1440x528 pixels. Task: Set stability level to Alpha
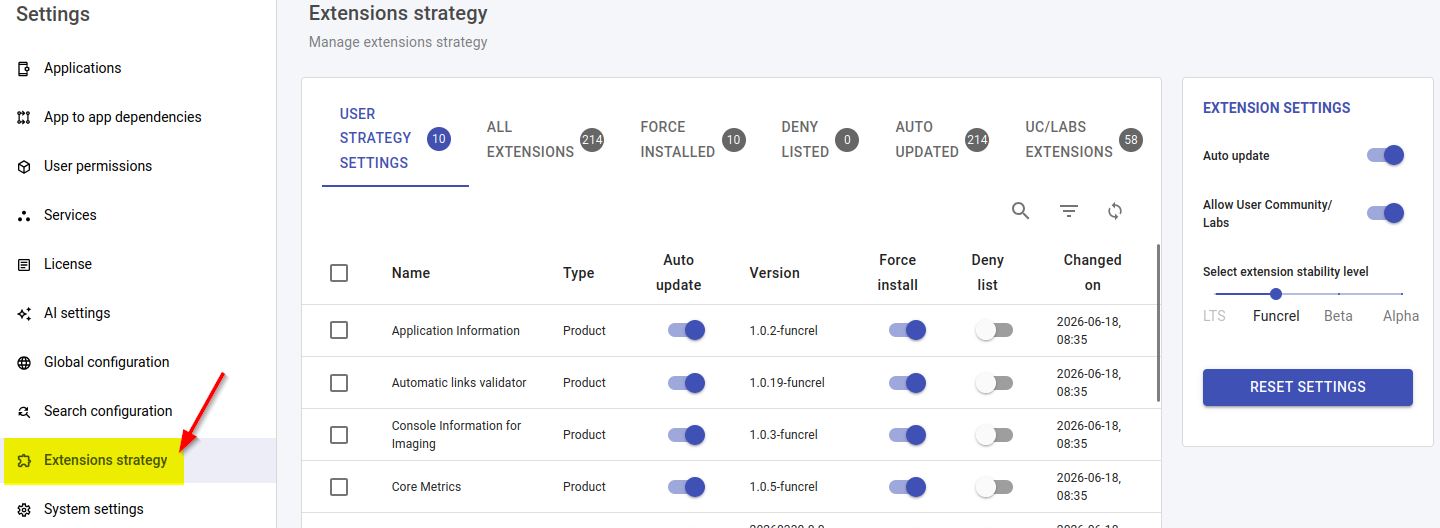[x=1401, y=315]
